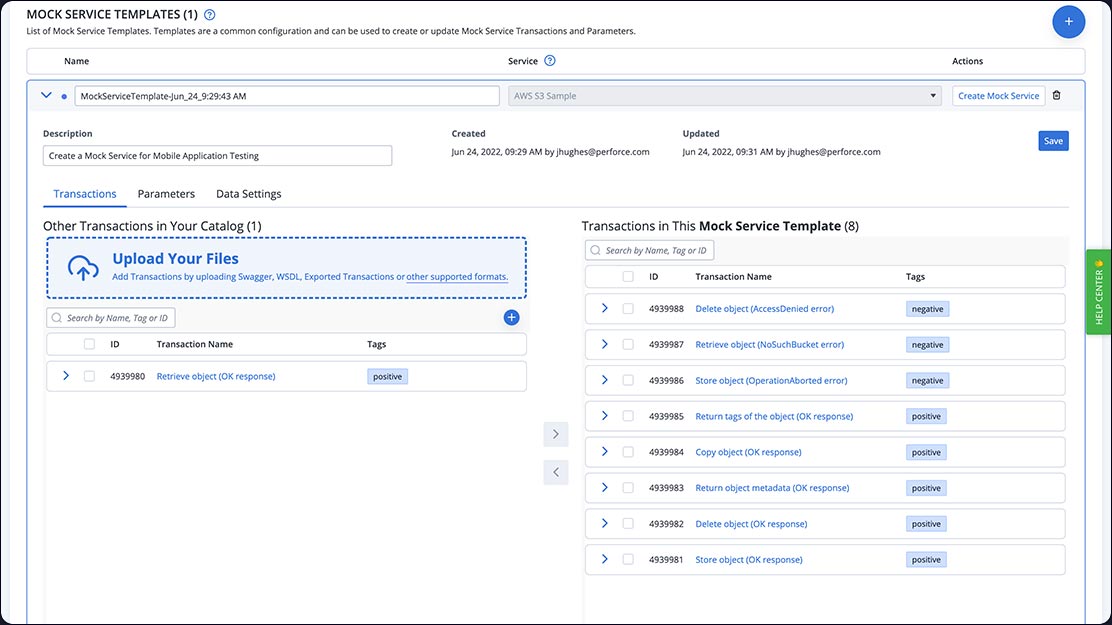The image size is (1112, 625).
Task: Expand Store object (OperationAborted error) row
Action: pyautogui.click(x=604, y=380)
